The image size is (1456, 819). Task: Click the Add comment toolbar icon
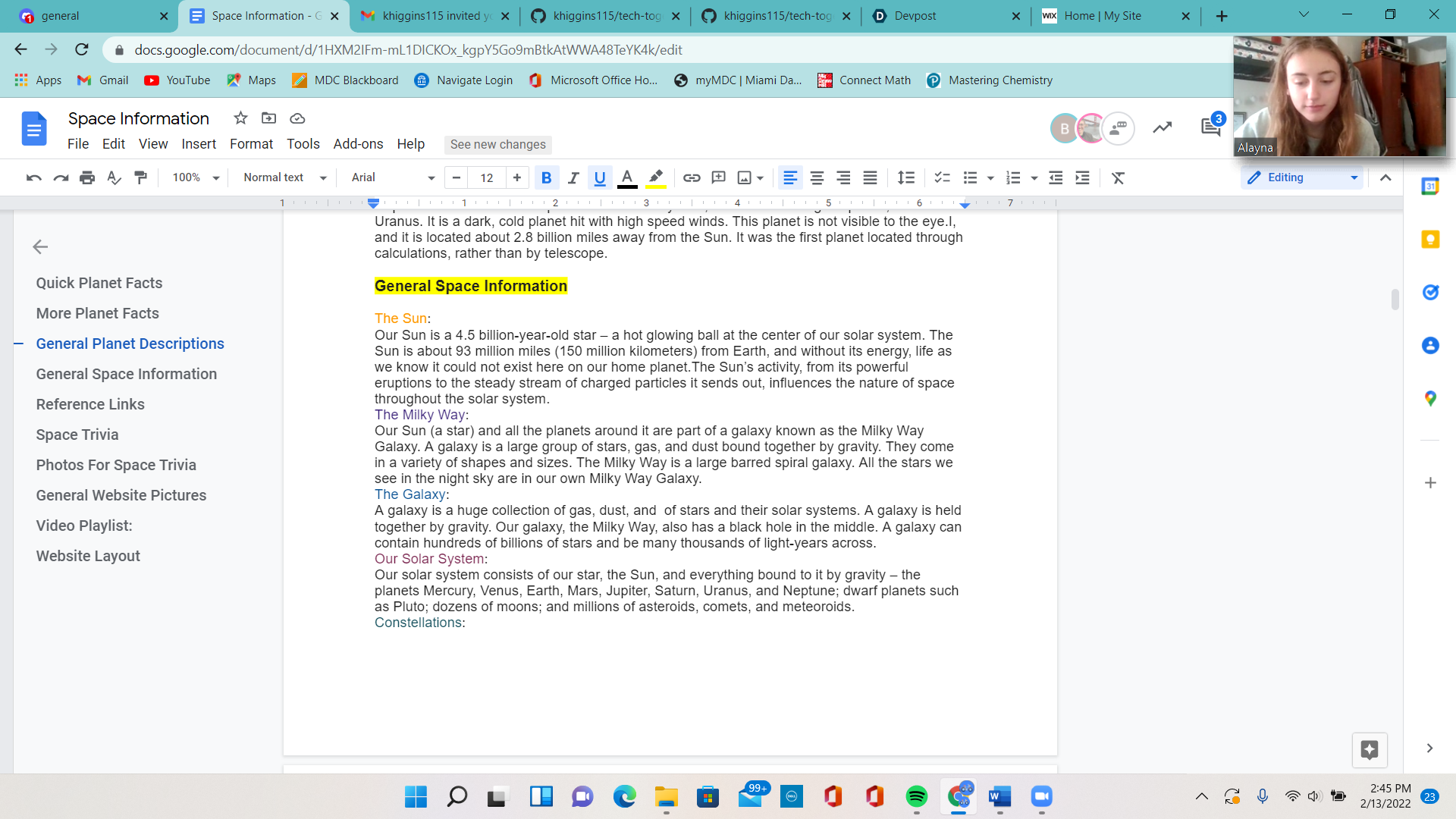pos(718,177)
